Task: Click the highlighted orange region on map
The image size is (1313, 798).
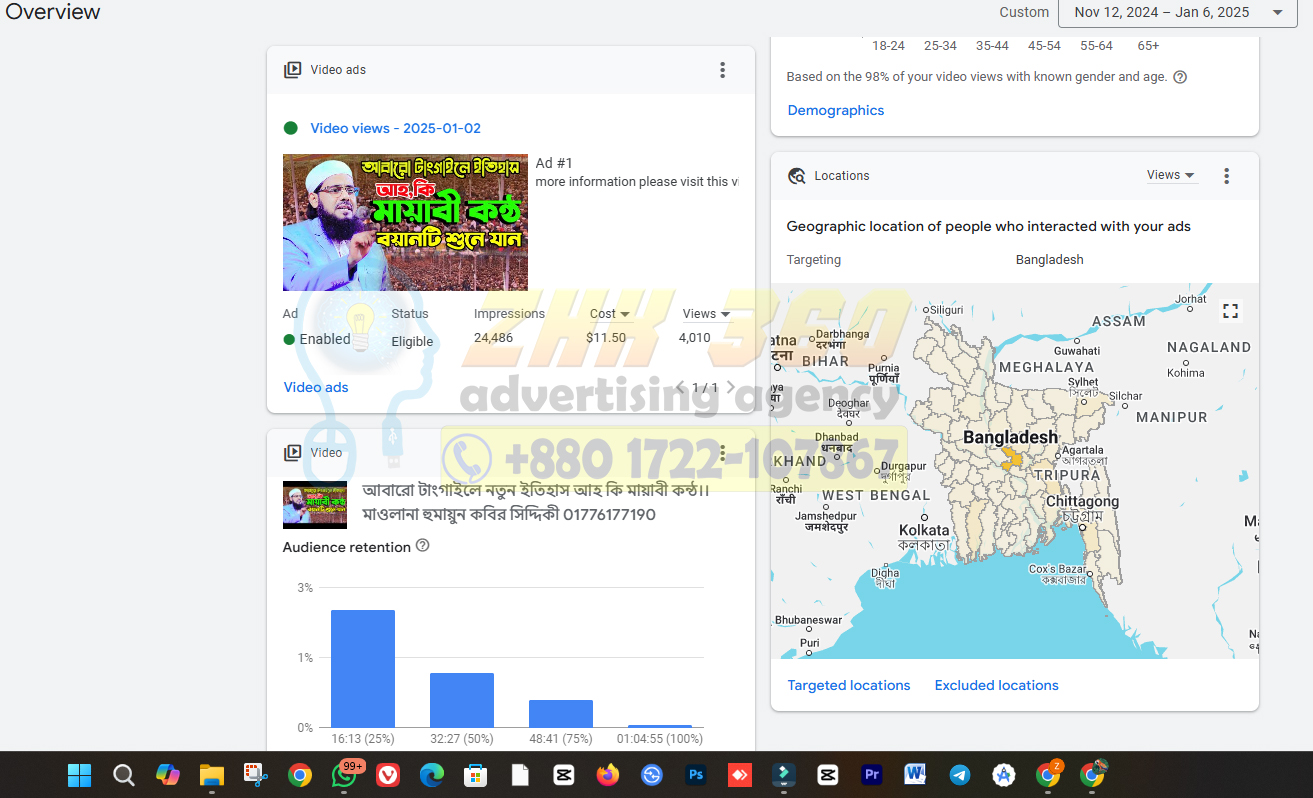Action: [1013, 458]
